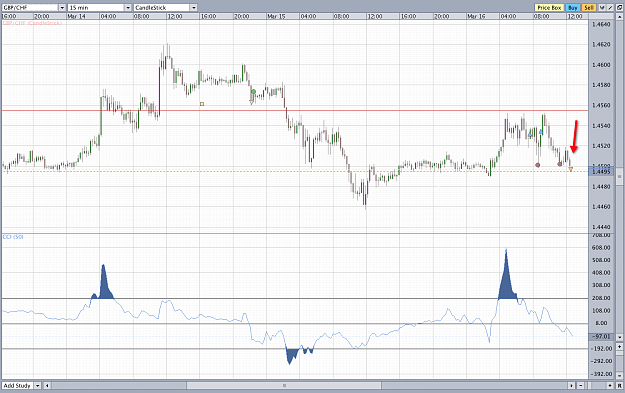Image resolution: width=625 pixels, height=393 pixels.
Task: Click the yellow square marker on the chart
Action: pos(202,104)
